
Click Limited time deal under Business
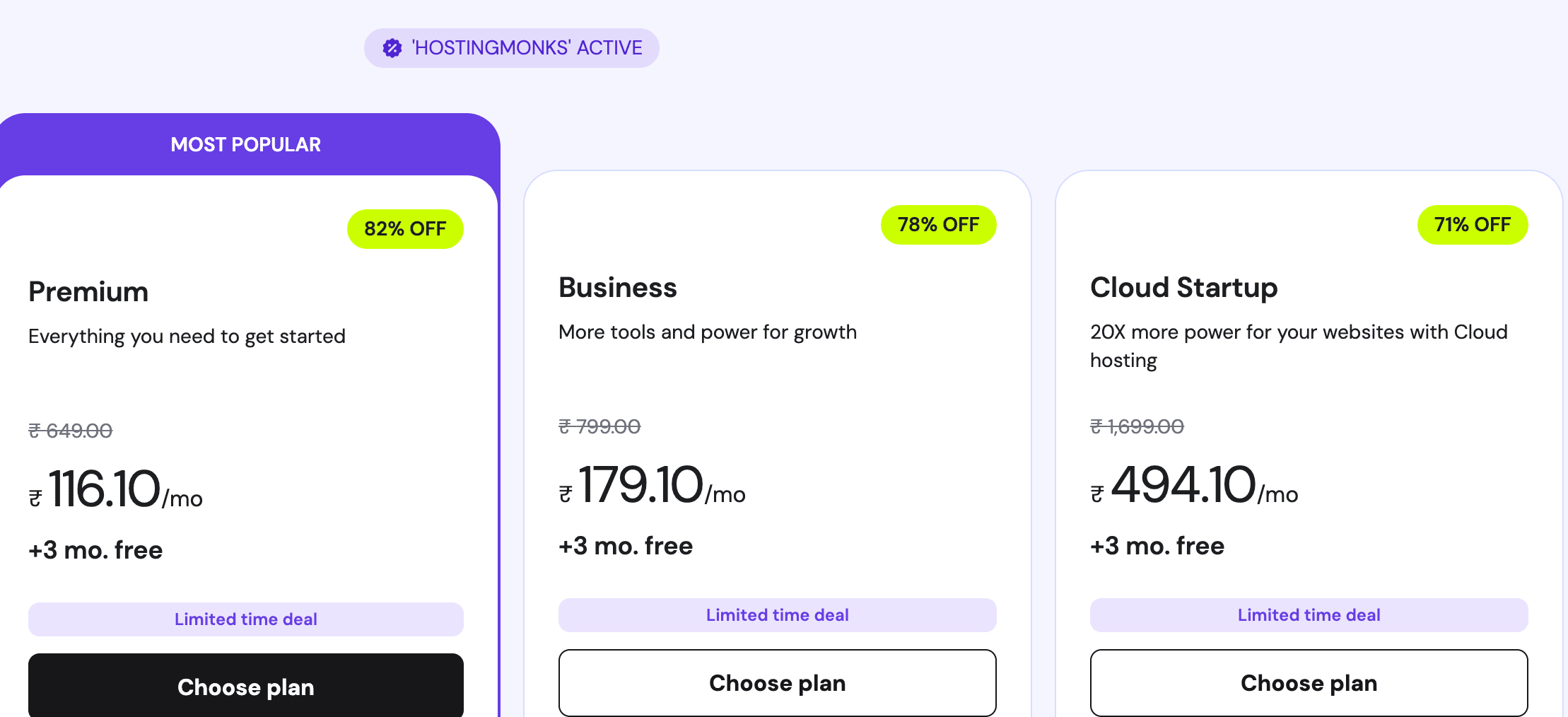tap(778, 615)
